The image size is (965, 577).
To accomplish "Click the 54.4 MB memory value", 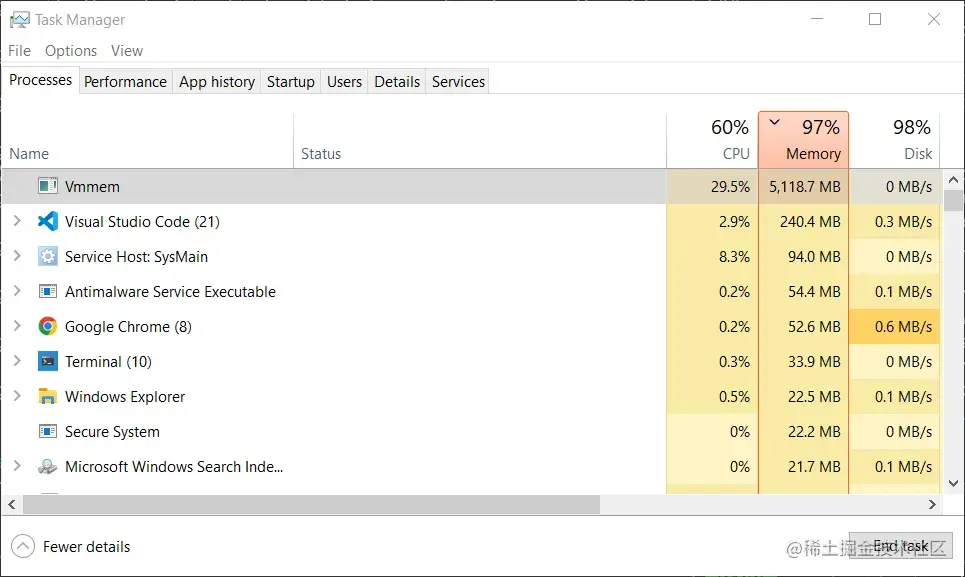I will tap(814, 292).
